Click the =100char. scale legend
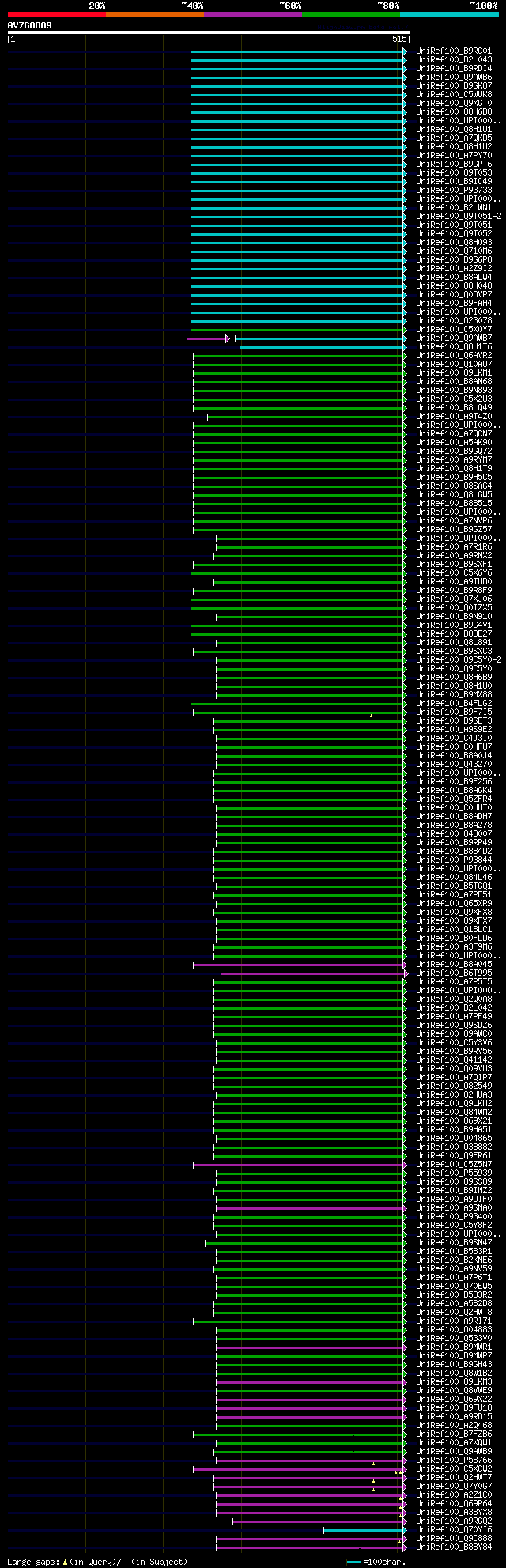Viewport: 506px width, 1568px height. click(377, 1562)
